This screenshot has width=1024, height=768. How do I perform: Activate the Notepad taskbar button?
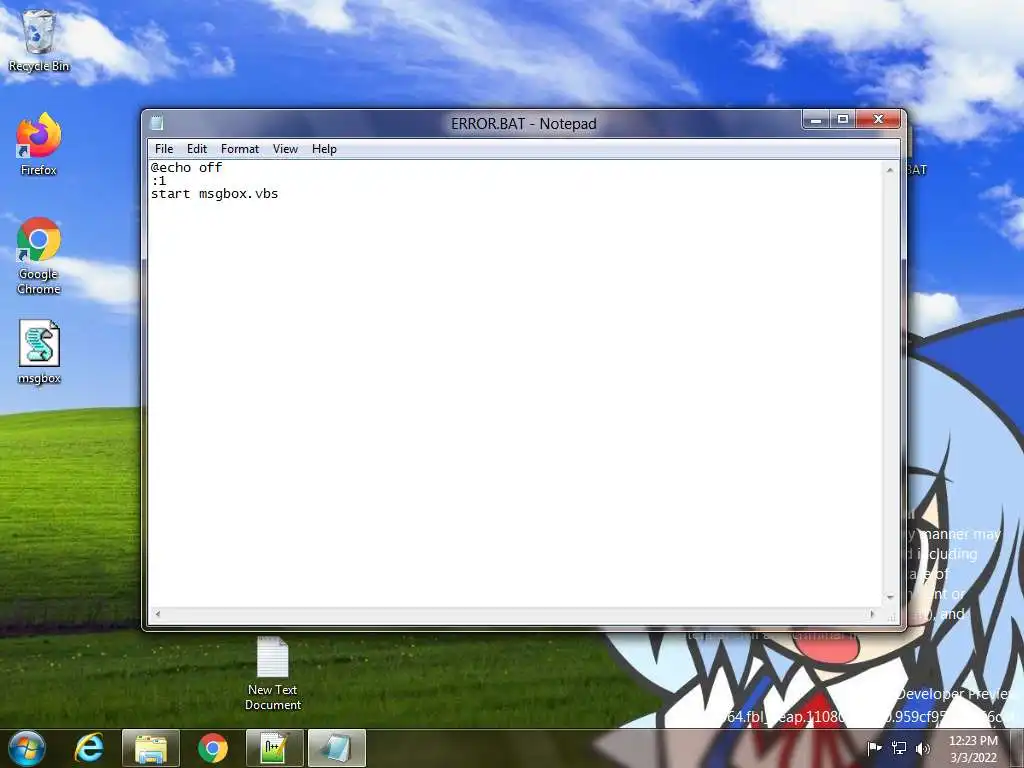click(336, 748)
